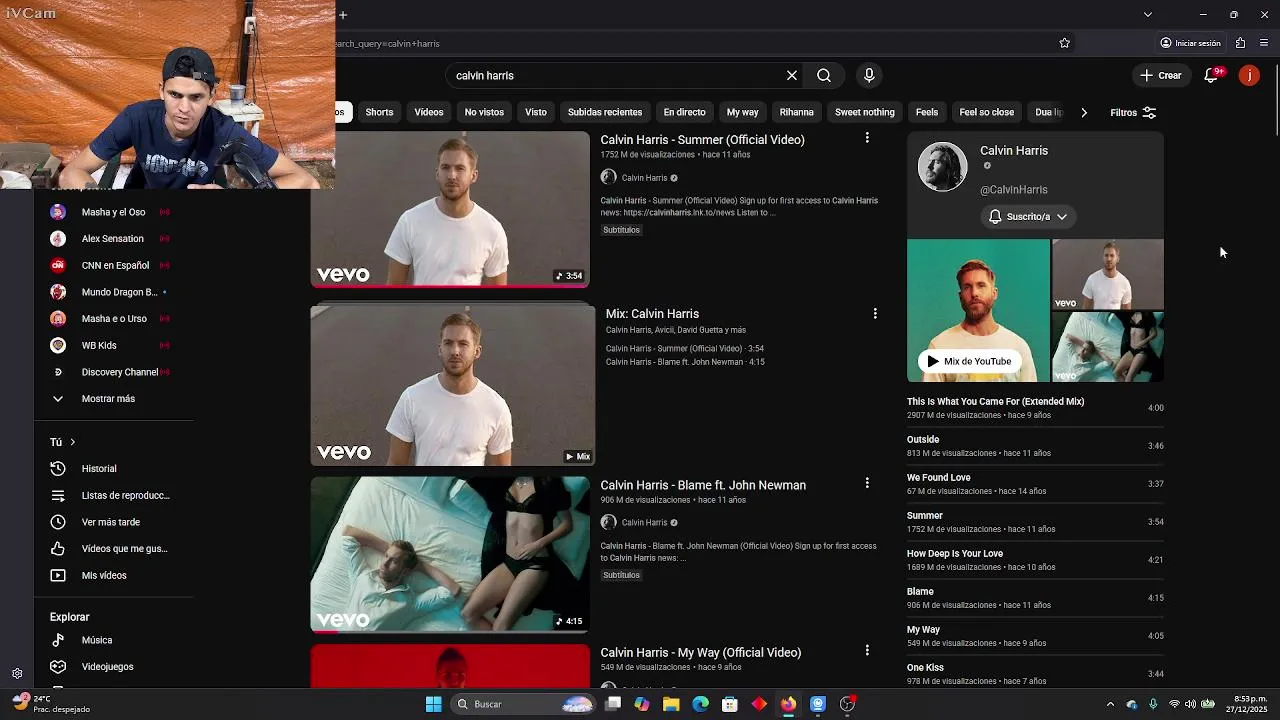
Task: Open File Explorer from the taskbar
Action: (x=671, y=704)
